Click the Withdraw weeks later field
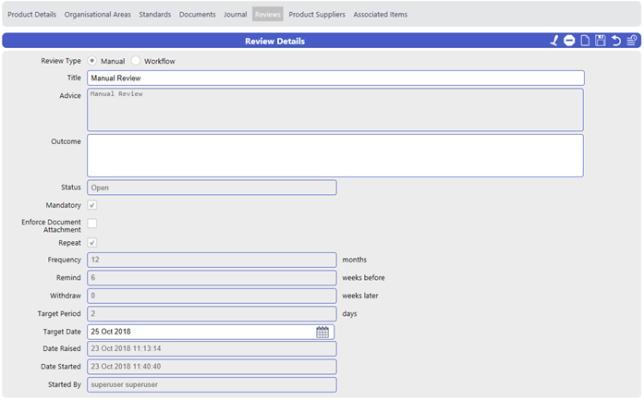 [212, 296]
